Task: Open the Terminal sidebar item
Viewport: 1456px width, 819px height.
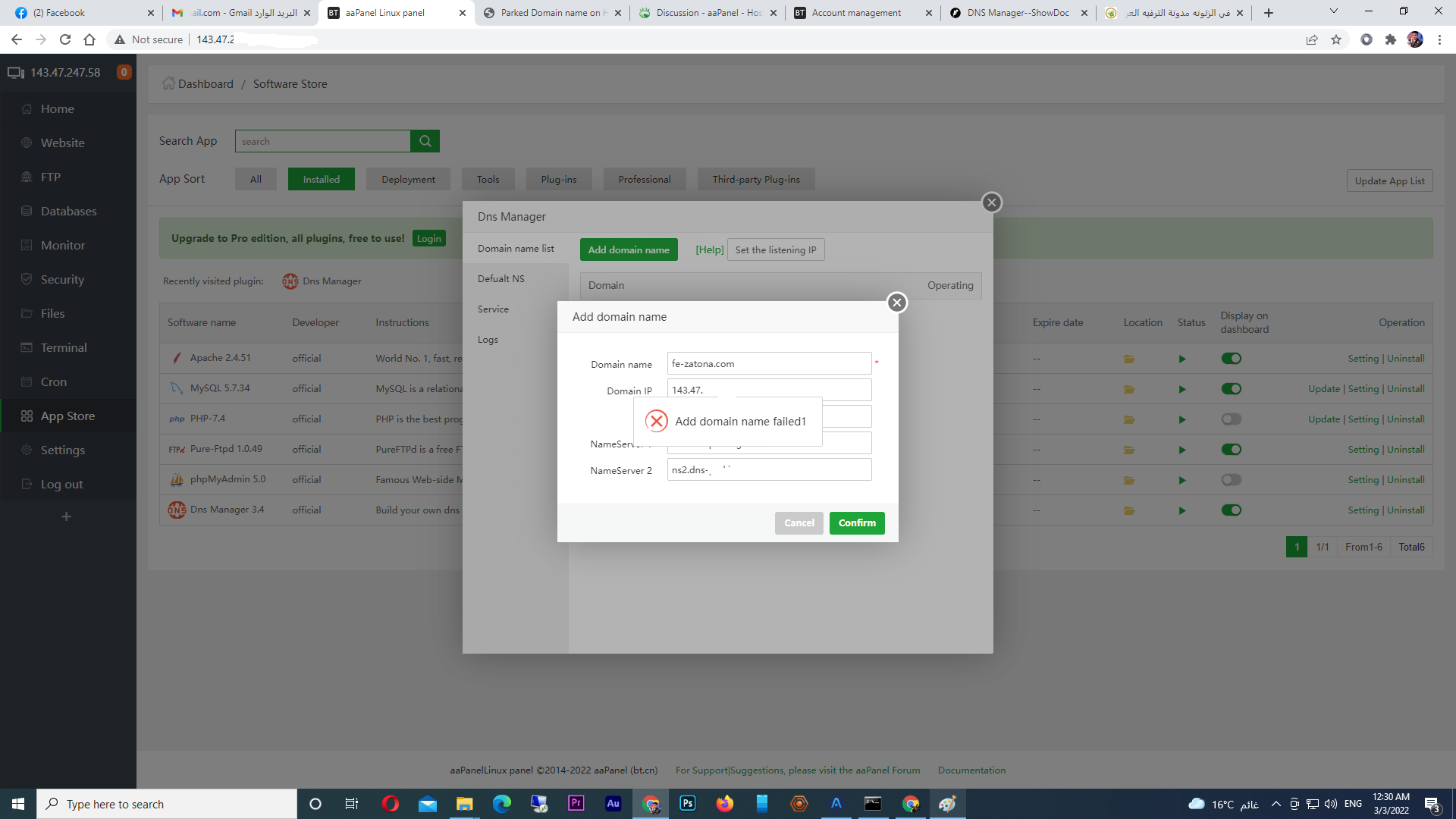Action: click(64, 347)
